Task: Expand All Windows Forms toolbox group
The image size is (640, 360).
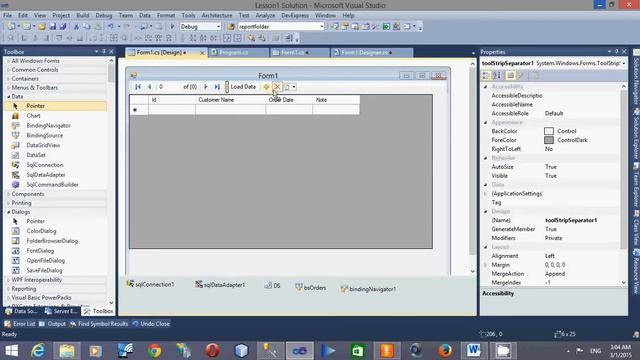Action: pos(9,60)
